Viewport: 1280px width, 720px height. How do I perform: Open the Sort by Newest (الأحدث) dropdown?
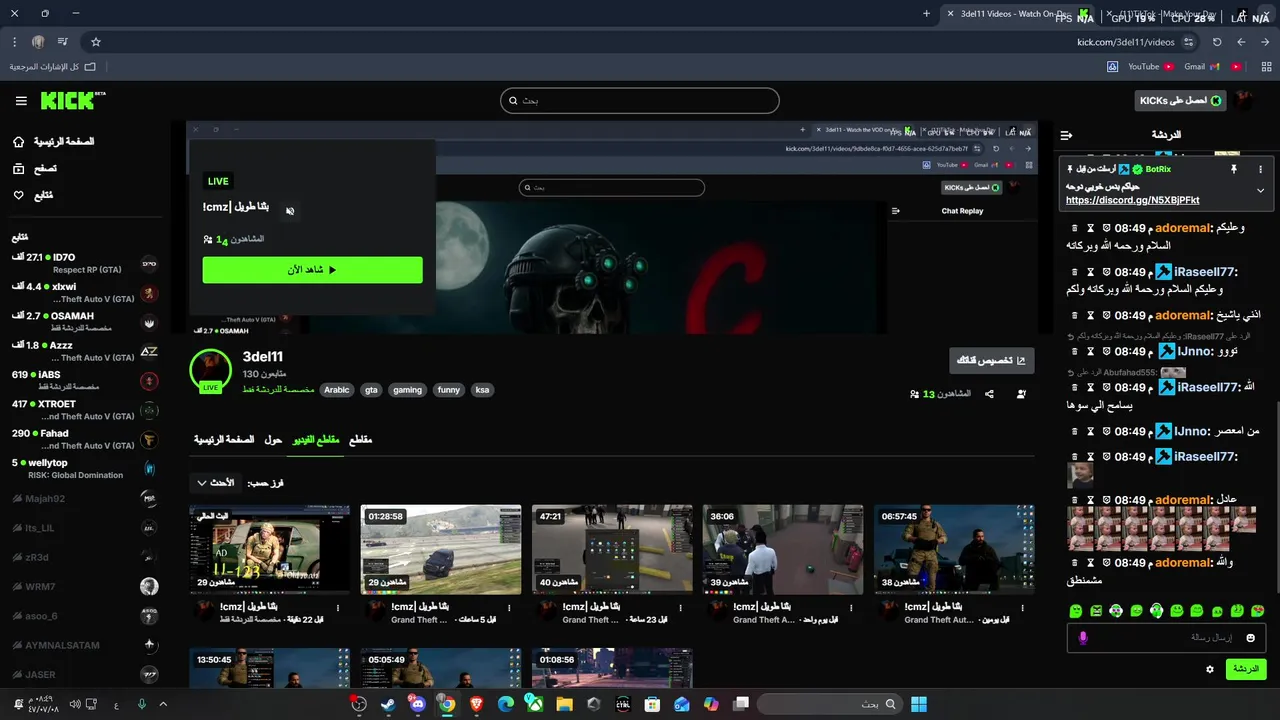(216, 483)
